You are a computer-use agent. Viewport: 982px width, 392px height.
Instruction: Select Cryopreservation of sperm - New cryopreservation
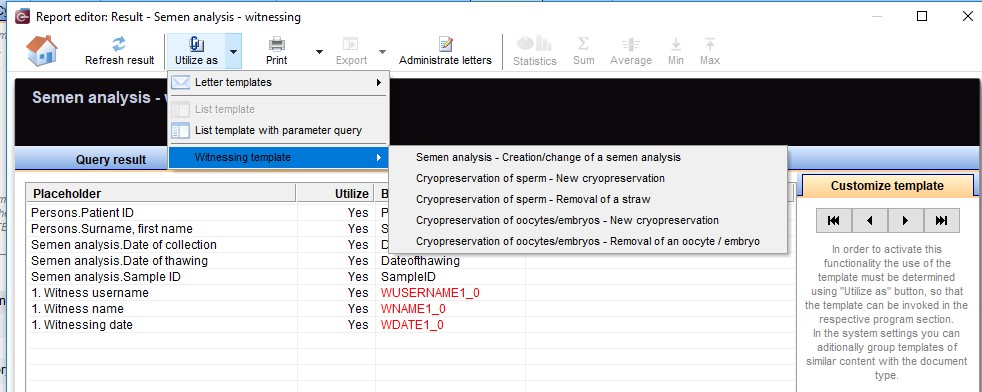pos(588,178)
